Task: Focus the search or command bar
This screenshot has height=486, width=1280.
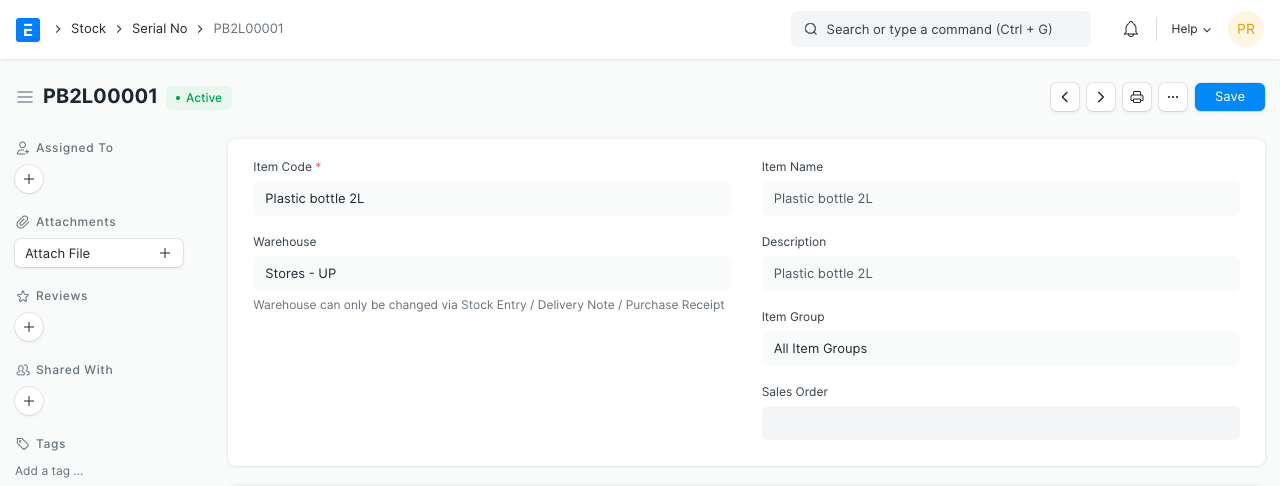Action: (x=940, y=29)
